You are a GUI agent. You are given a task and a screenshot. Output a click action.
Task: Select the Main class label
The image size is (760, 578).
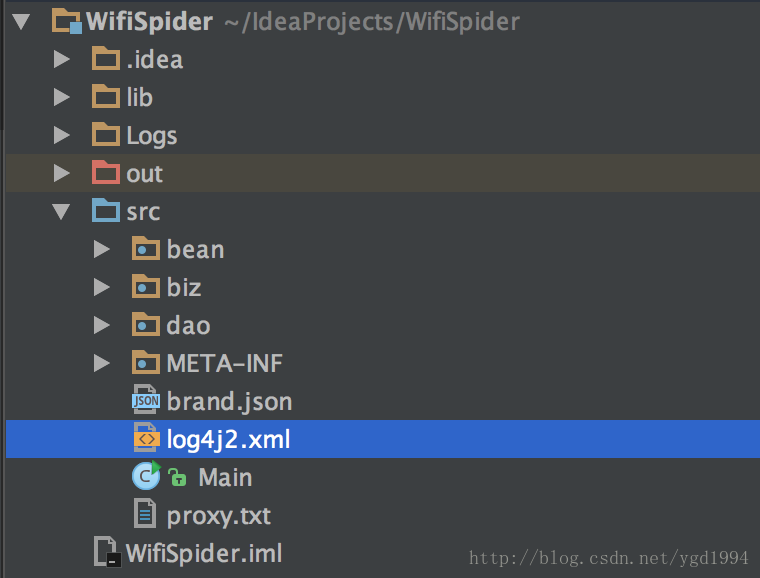(x=225, y=477)
